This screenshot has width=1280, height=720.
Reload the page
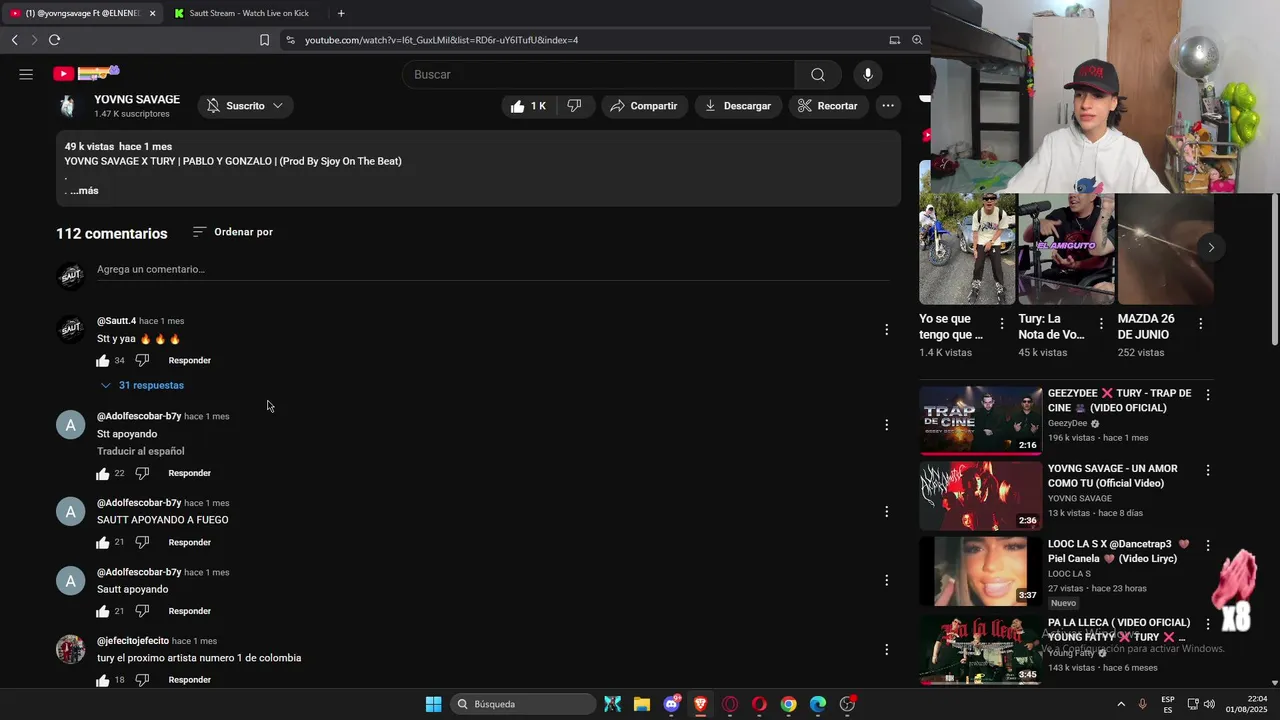click(54, 40)
